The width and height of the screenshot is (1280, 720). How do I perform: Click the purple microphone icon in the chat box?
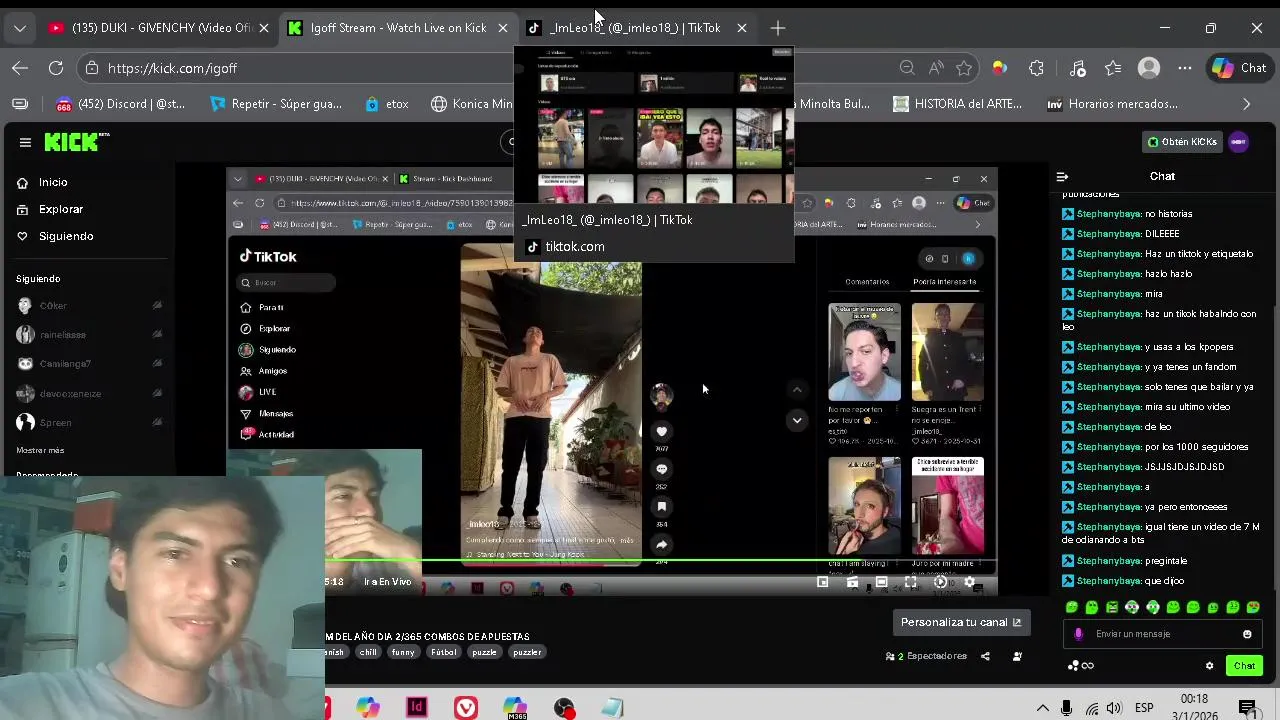click(x=1078, y=634)
